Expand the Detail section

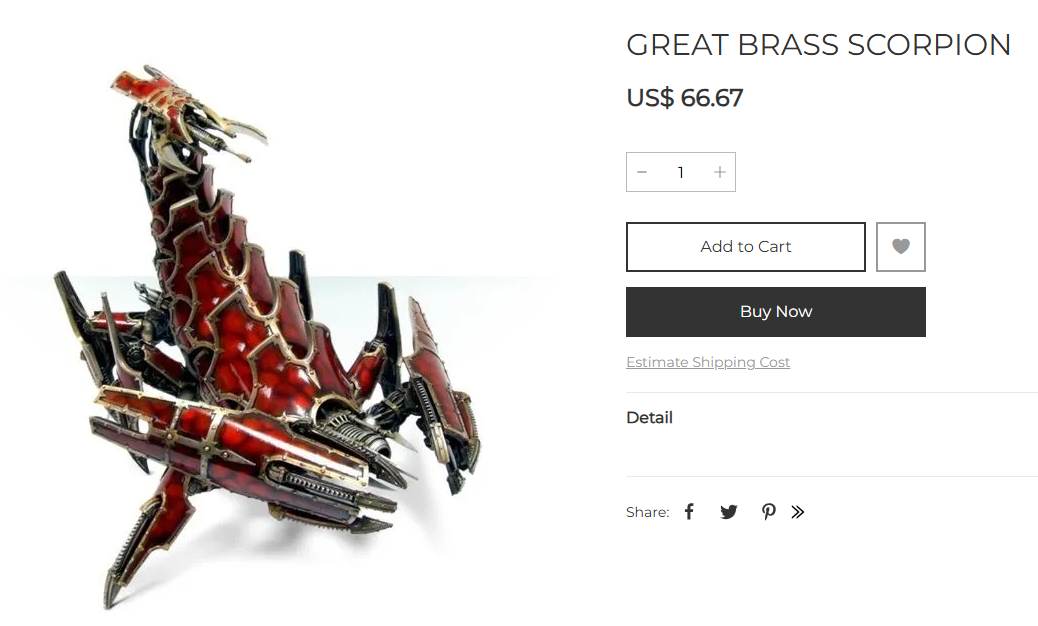pyautogui.click(x=649, y=418)
